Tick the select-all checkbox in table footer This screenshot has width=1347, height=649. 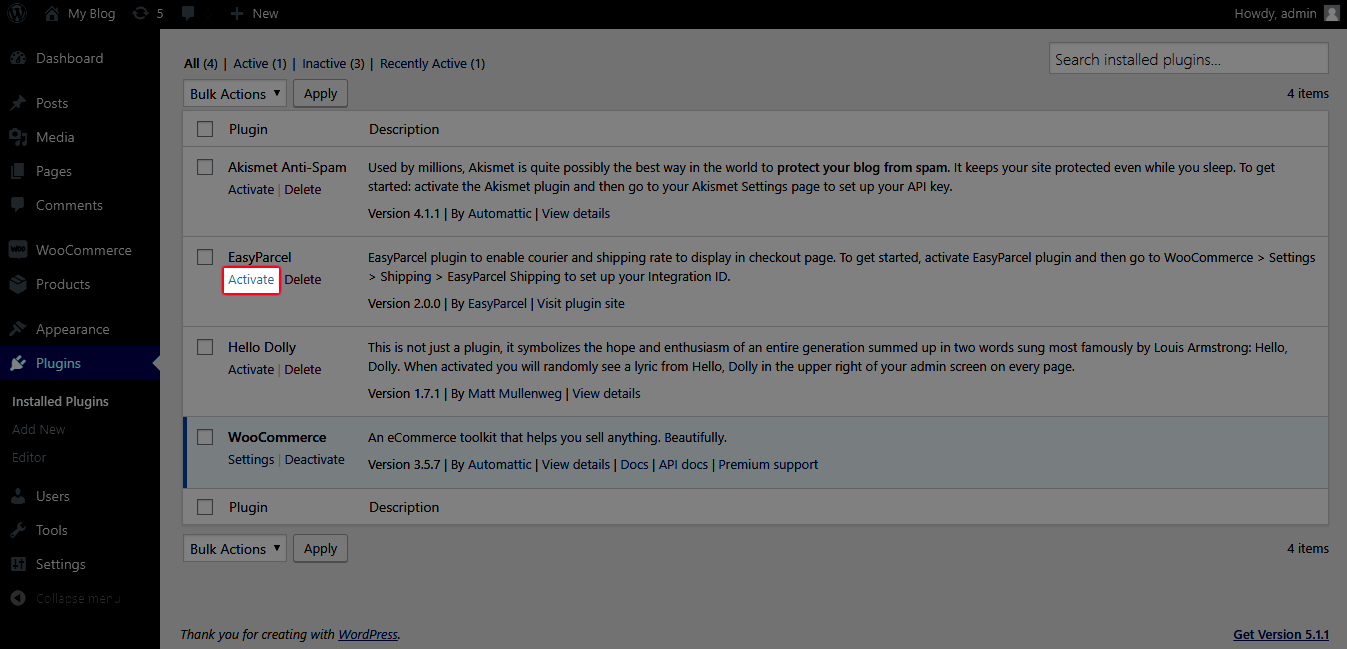(x=205, y=507)
